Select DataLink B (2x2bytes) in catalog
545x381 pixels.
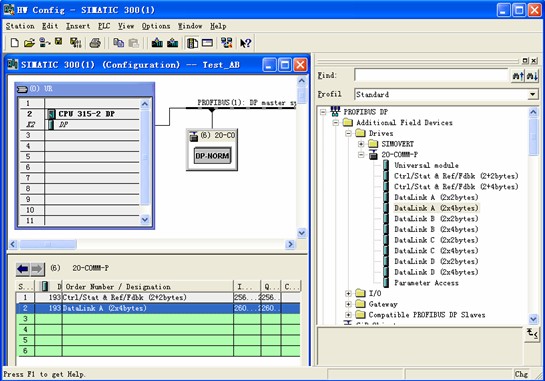click(x=436, y=219)
